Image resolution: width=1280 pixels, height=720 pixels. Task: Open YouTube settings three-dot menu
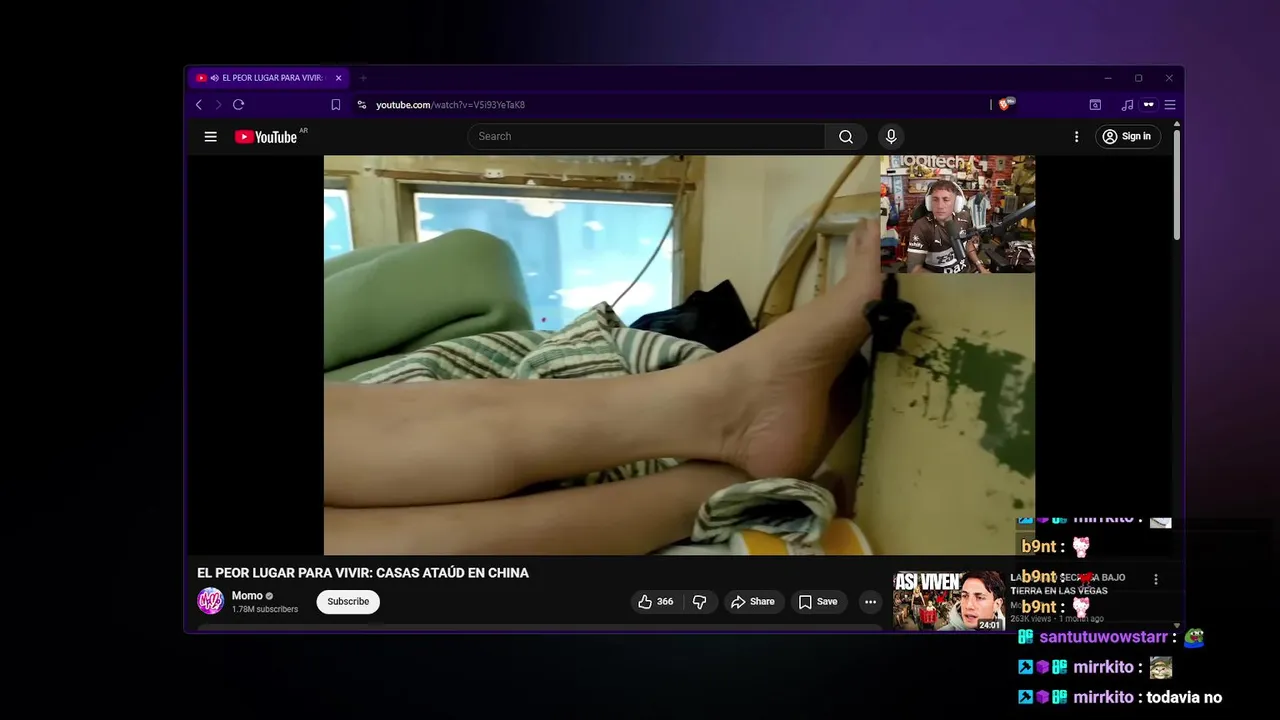click(1076, 137)
